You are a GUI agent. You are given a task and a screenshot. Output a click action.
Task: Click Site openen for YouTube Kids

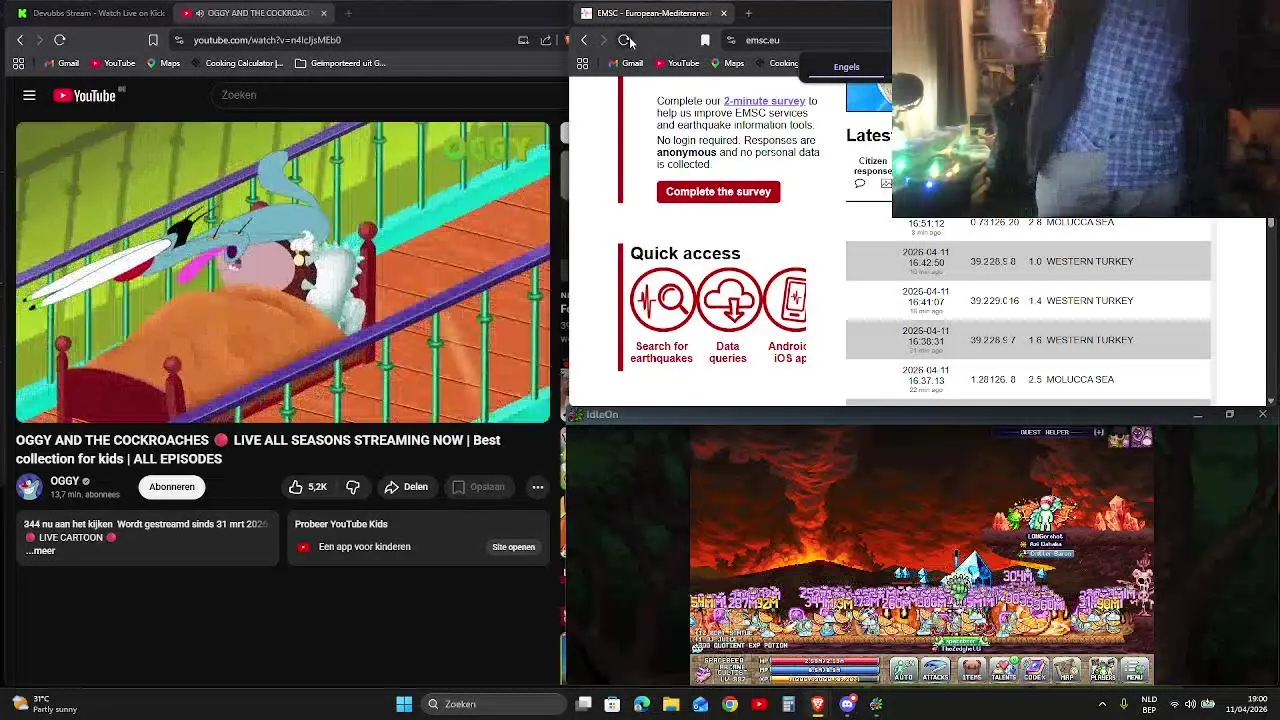(513, 547)
